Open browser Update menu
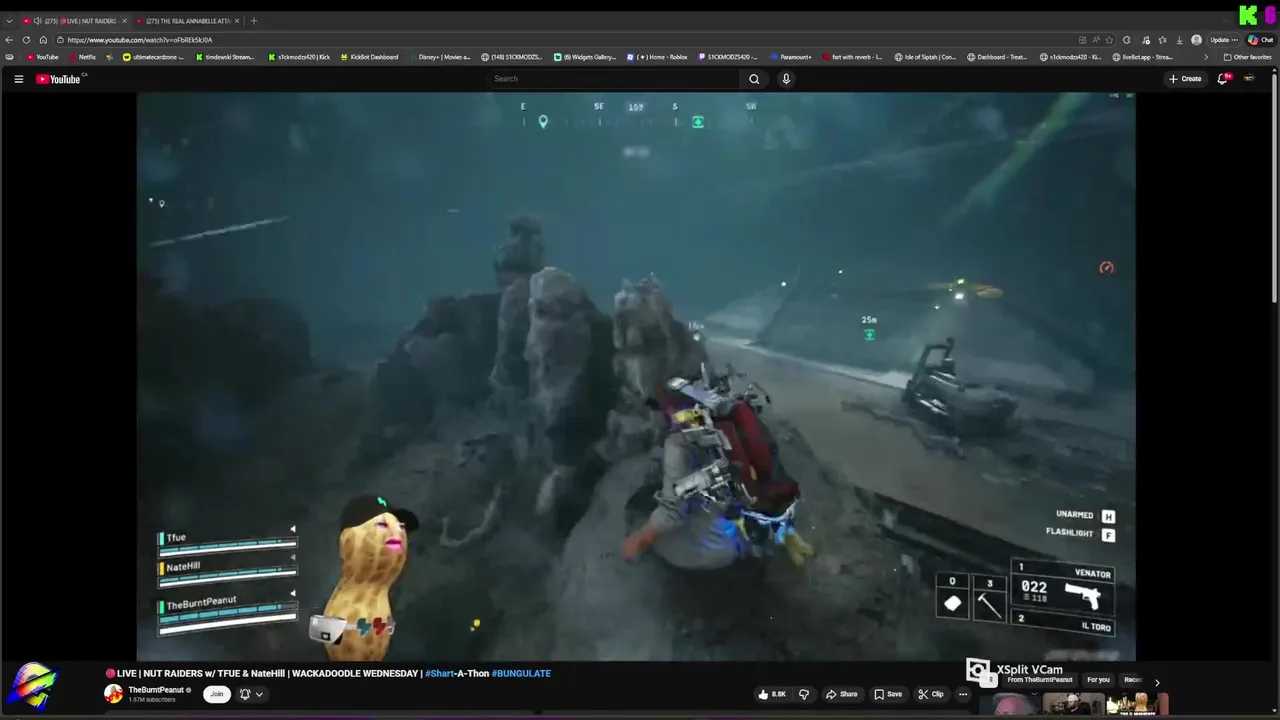 click(x=1224, y=40)
